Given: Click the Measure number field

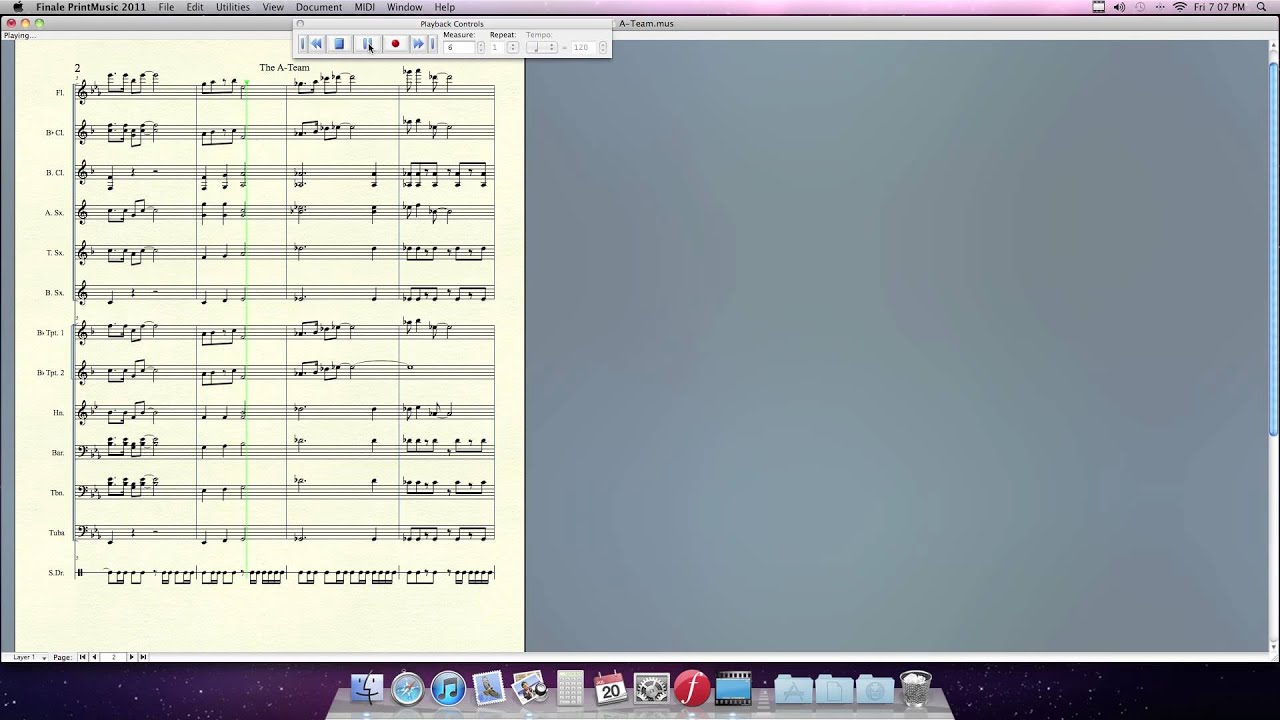Looking at the screenshot, I should tap(459, 47).
